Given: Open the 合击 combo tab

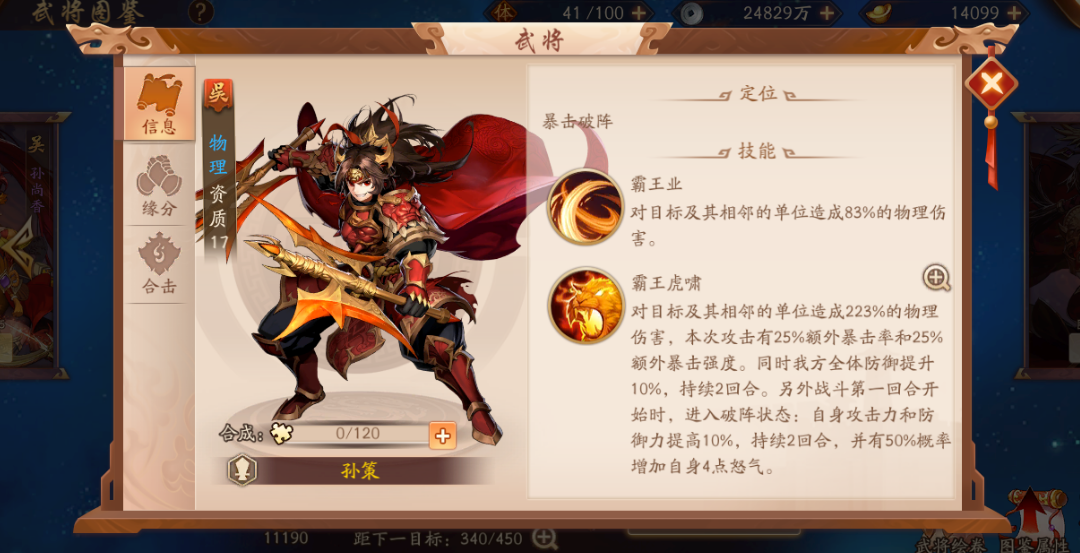Looking at the screenshot, I should (x=159, y=264).
